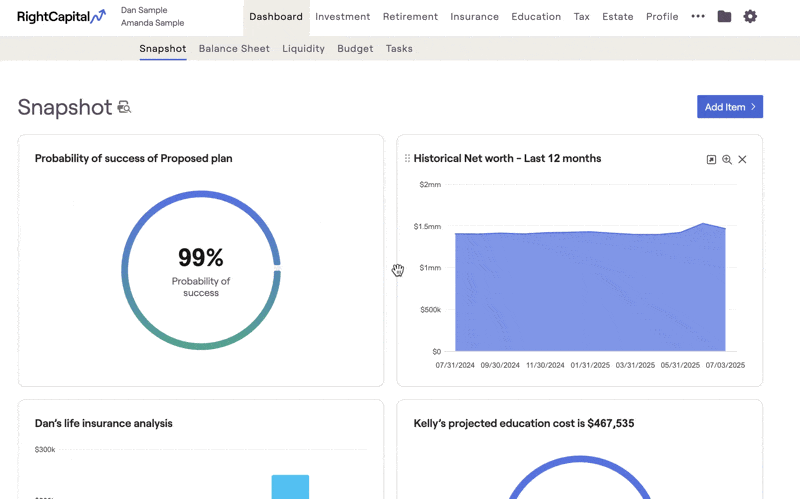This screenshot has height=499, width=800.
Task: Click the Dan Sample client name
Action: click(x=144, y=10)
